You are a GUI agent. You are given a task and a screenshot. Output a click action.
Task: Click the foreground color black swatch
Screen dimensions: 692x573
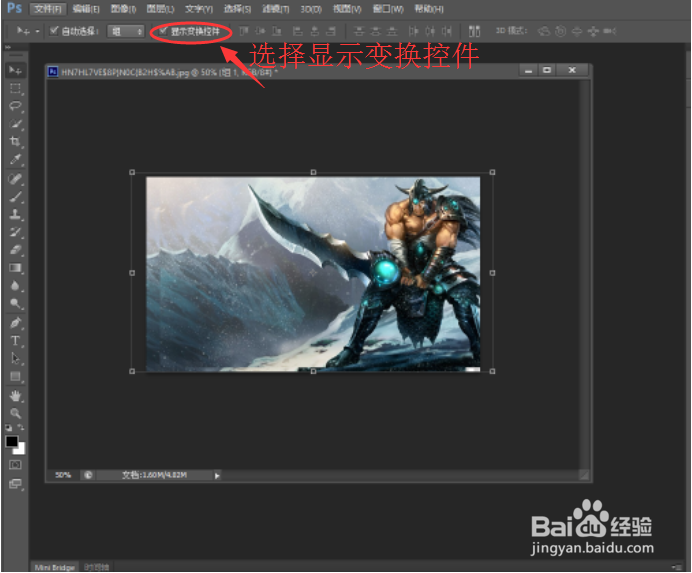click(11, 441)
